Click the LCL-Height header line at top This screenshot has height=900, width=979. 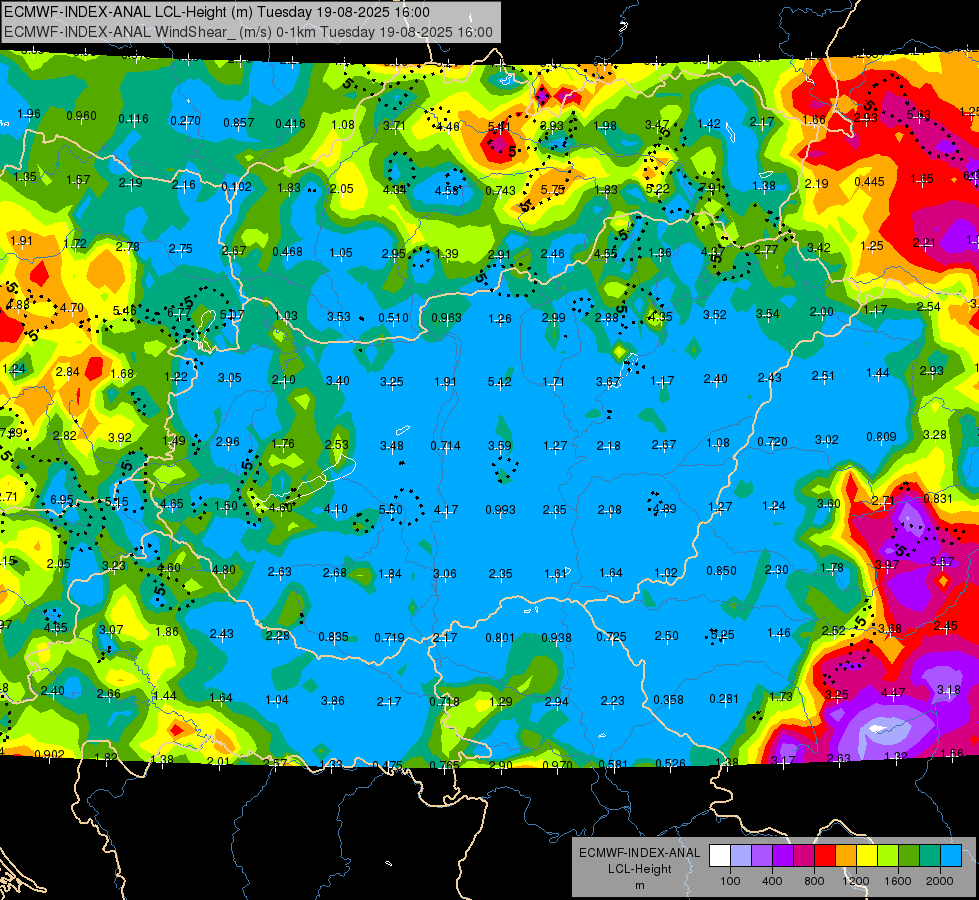point(217,12)
